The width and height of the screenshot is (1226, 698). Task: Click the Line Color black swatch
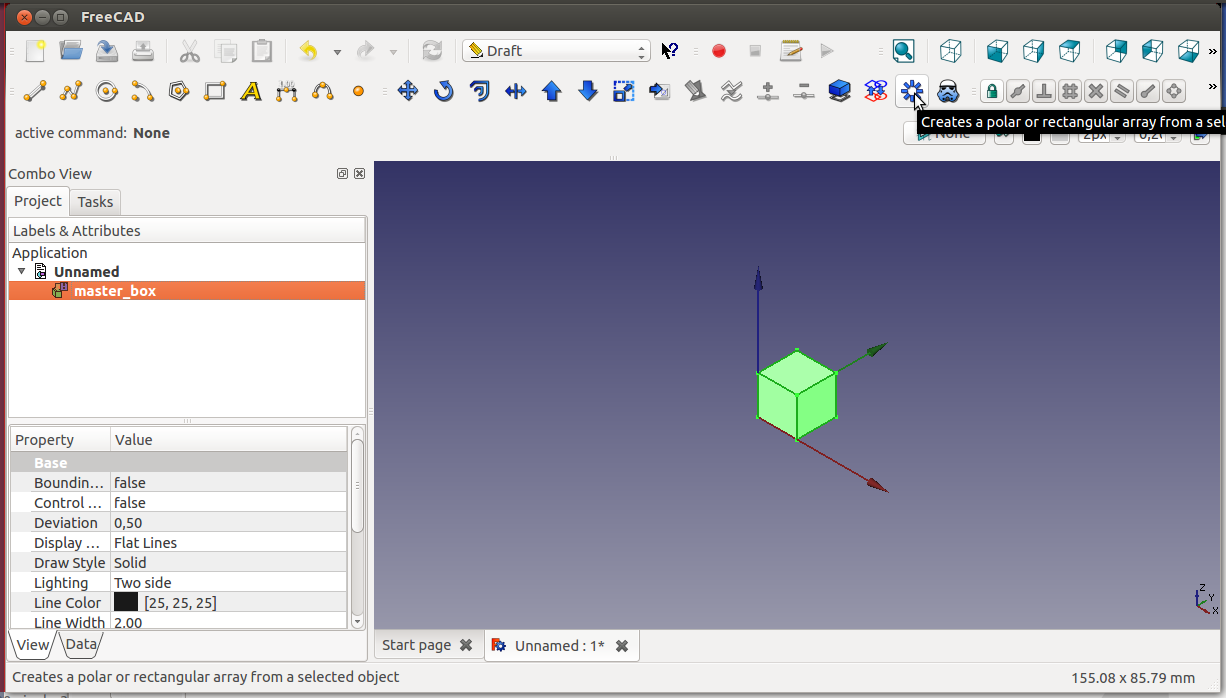126,603
